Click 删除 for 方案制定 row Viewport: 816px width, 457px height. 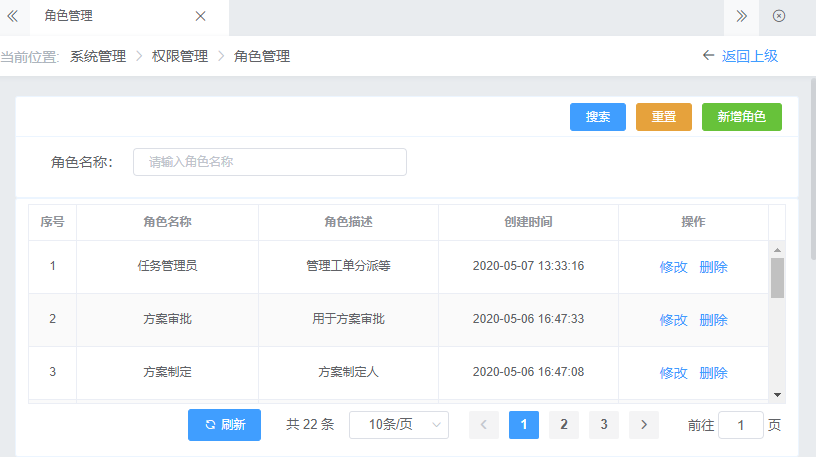(713, 373)
